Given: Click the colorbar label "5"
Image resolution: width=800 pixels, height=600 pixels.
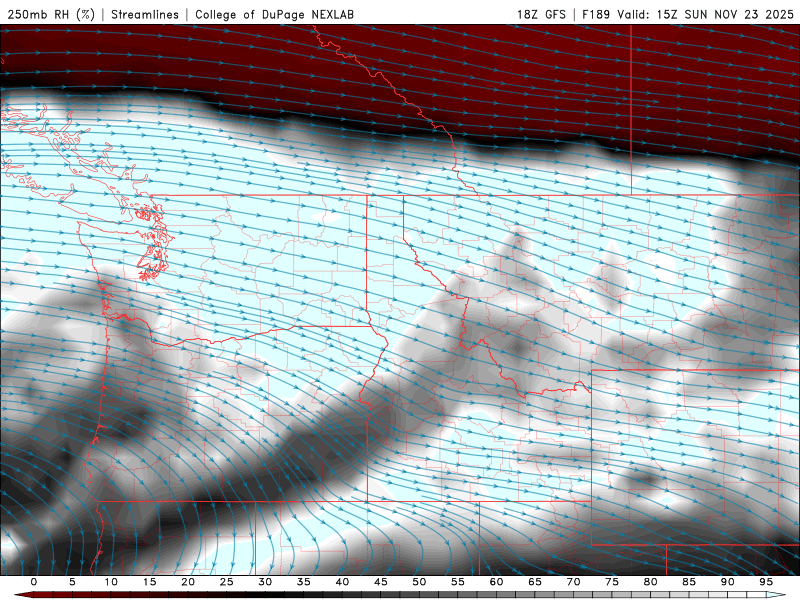Looking at the screenshot, I should point(72,582).
